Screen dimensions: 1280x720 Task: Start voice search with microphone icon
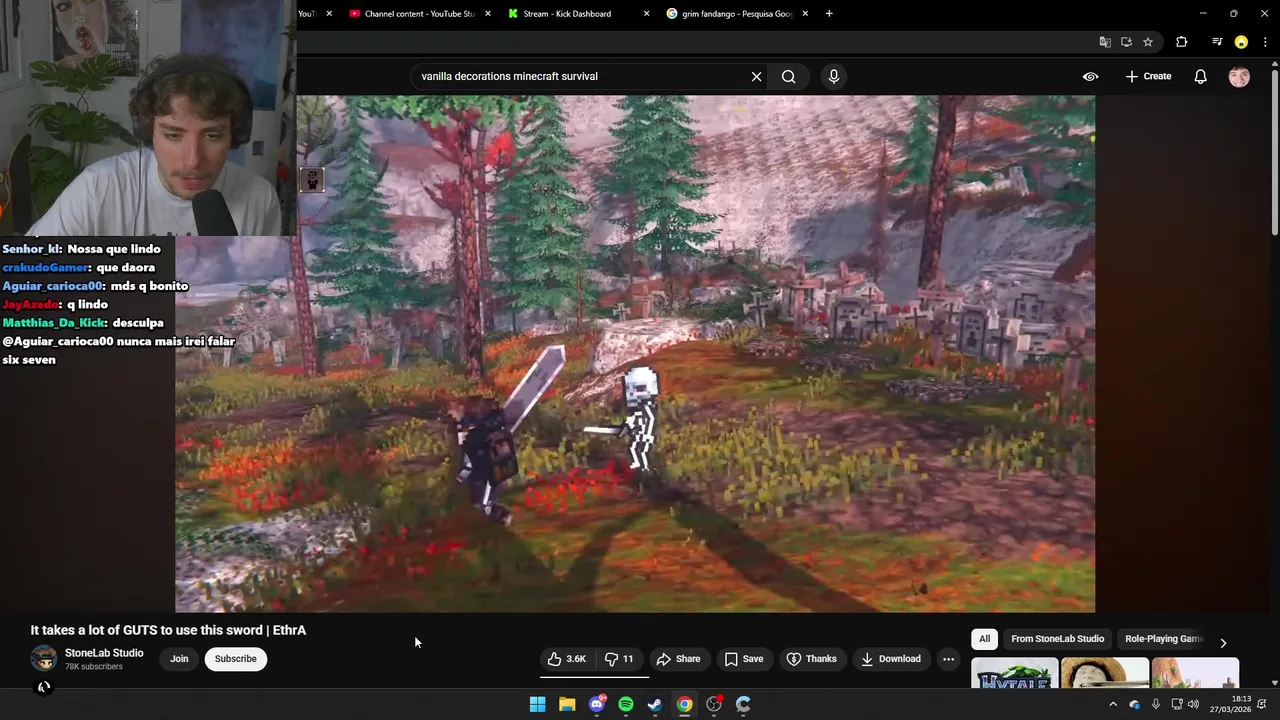click(x=833, y=76)
